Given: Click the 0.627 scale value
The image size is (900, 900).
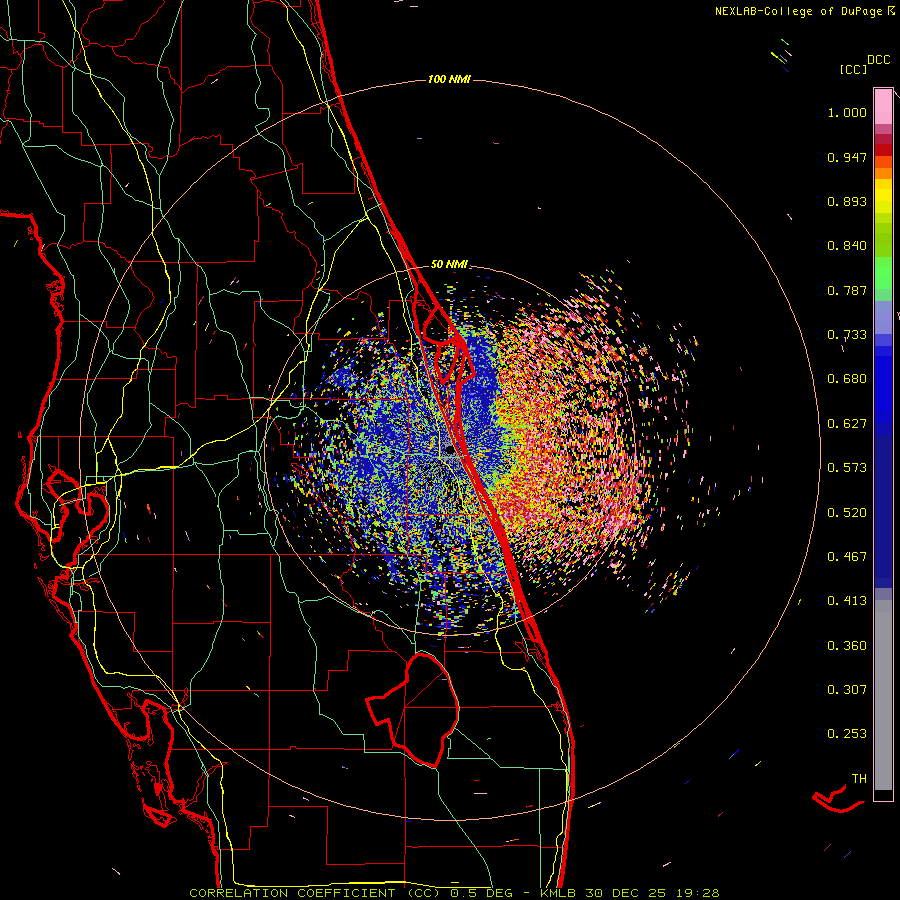Looking at the screenshot, I should point(847,424).
